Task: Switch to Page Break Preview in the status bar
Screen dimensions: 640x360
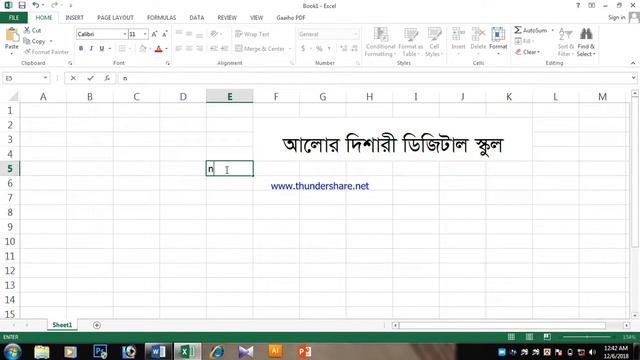Action: pyautogui.click(x=547, y=337)
